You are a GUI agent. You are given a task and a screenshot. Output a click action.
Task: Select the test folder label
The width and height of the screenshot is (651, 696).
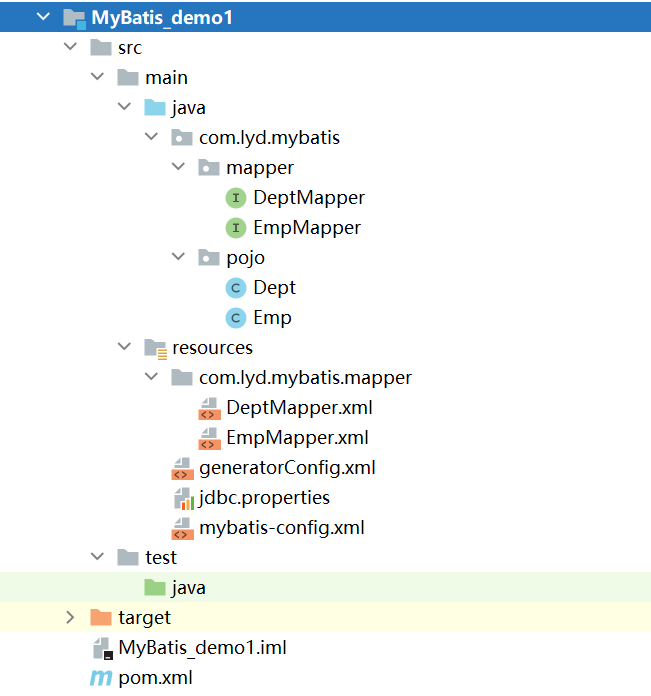point(161,558)
